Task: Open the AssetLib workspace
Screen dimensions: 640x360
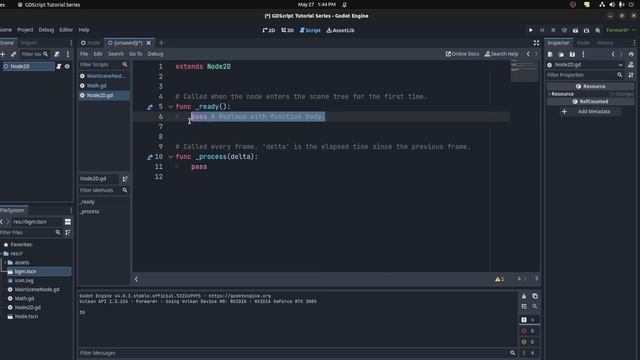Action: tap(340, 30)
